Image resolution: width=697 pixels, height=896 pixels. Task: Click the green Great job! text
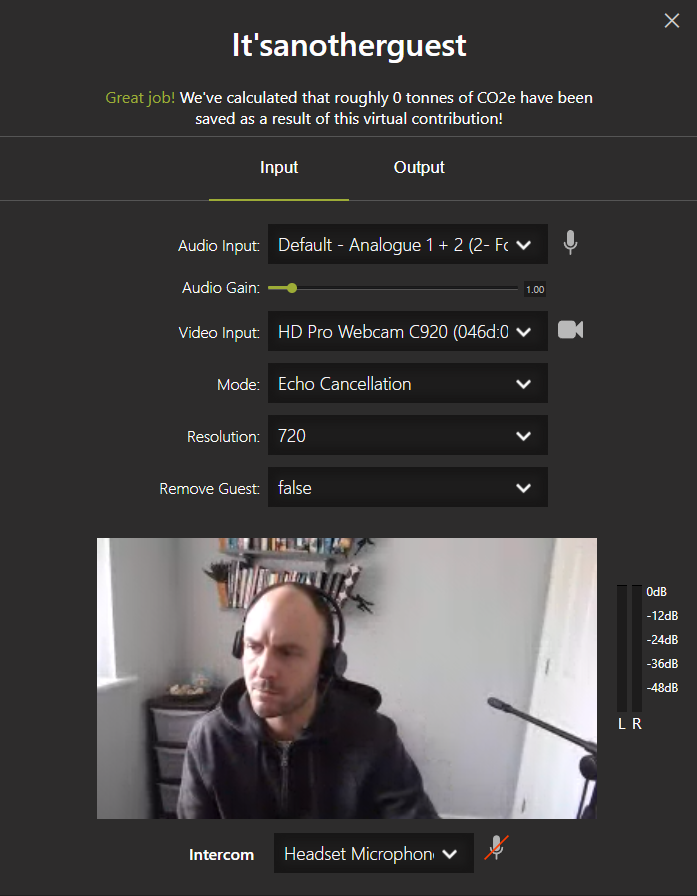point(140,98)
